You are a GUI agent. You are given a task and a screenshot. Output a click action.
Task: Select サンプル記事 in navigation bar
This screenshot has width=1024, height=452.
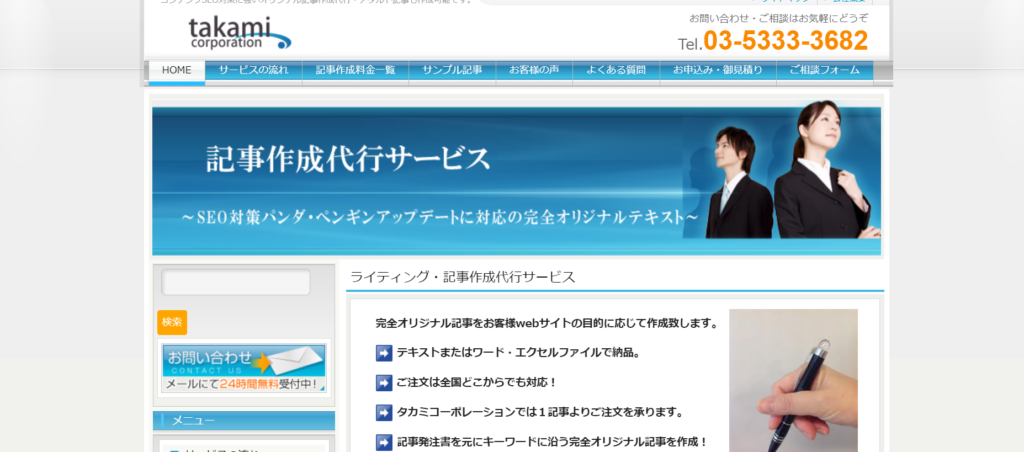[x=452, y=71]
